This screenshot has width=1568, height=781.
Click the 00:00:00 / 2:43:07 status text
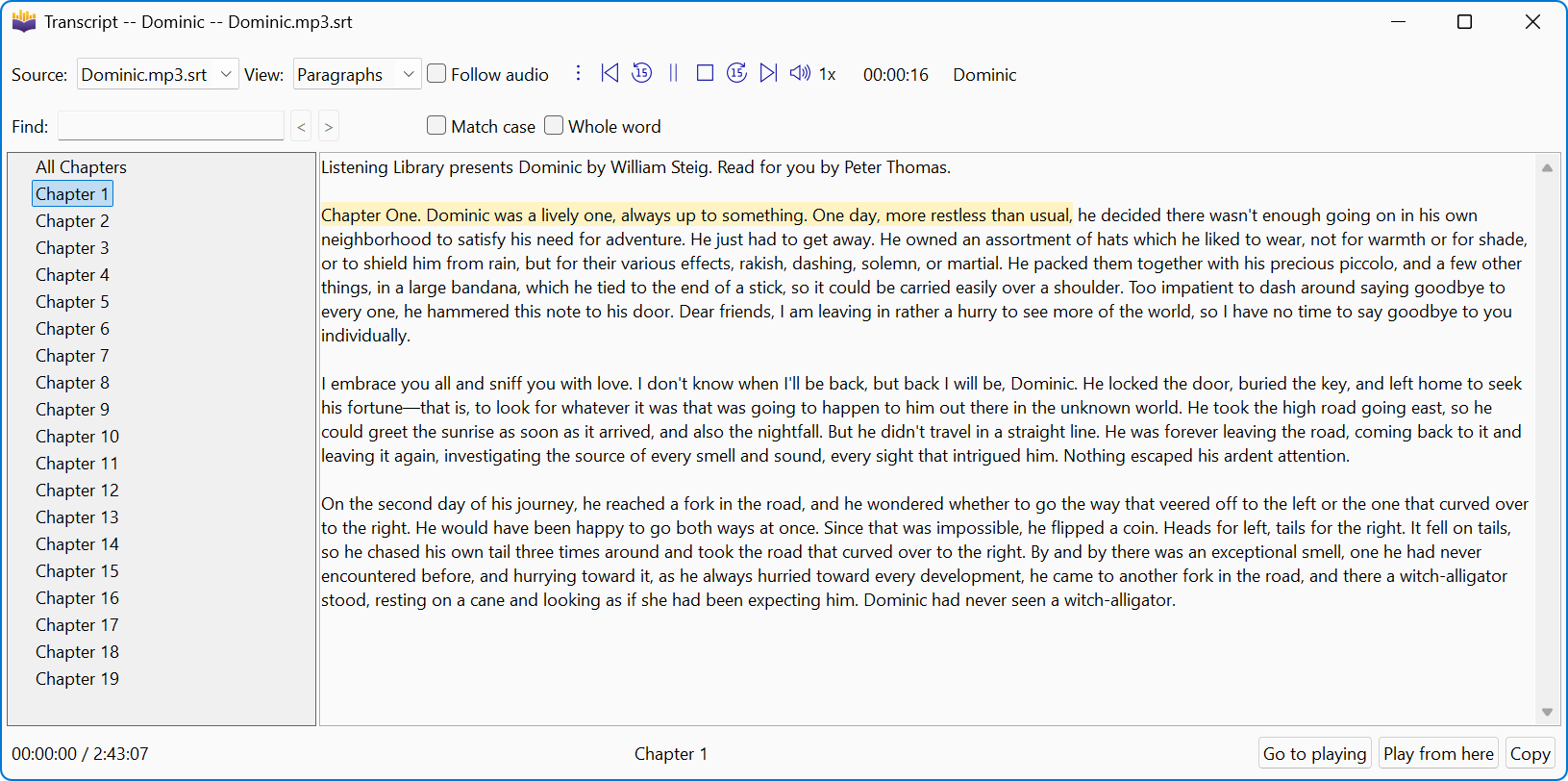[x=80, y=754]
